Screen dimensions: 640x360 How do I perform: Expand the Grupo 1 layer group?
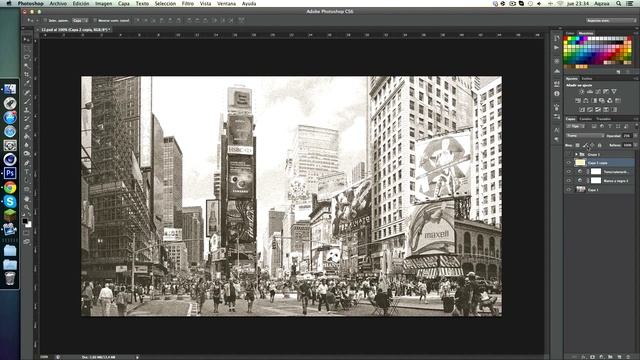(x=576, y=154)
